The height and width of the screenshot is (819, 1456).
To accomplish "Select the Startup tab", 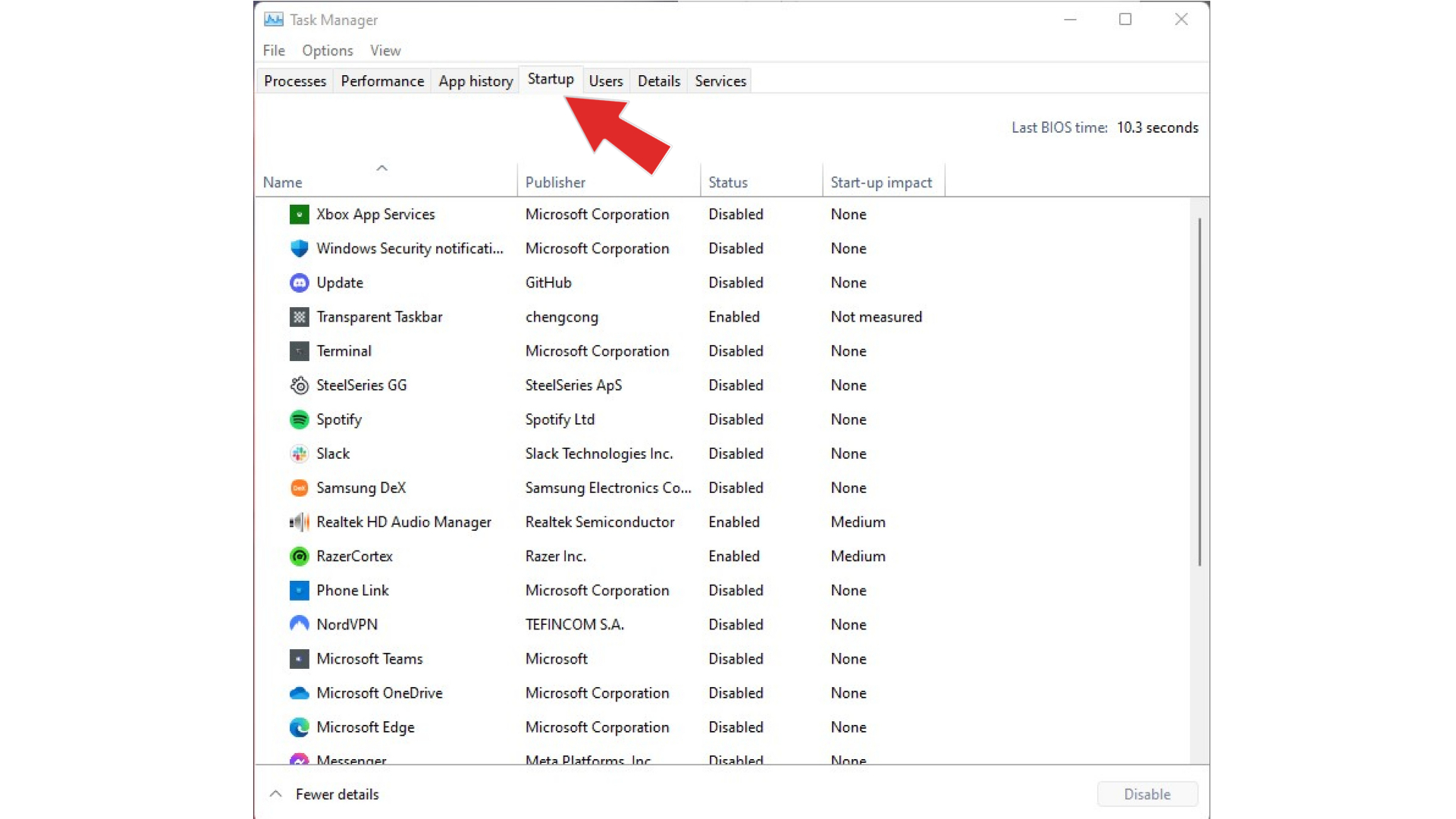I will point(551,80).
